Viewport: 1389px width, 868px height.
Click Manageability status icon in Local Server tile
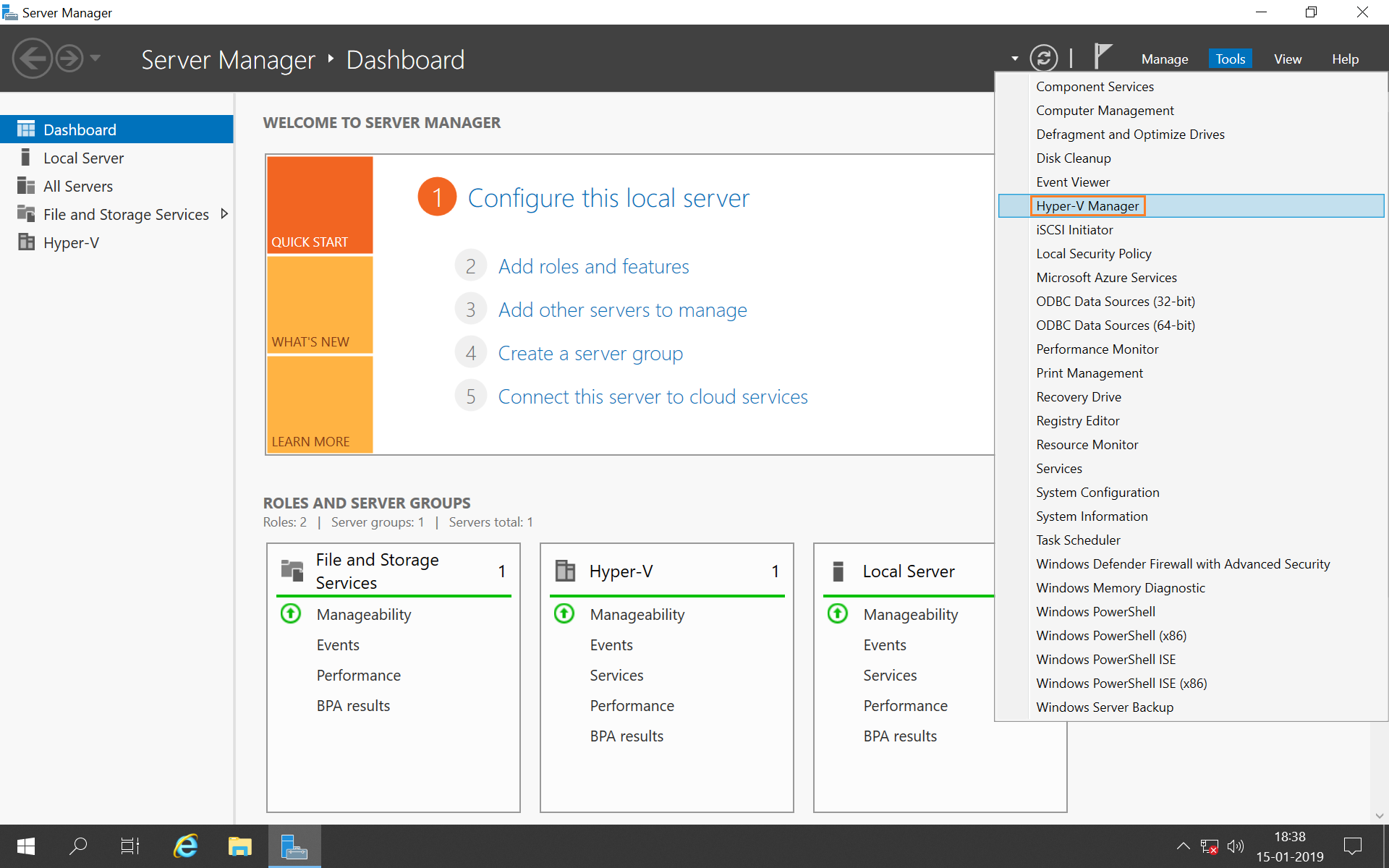(838, 613)
